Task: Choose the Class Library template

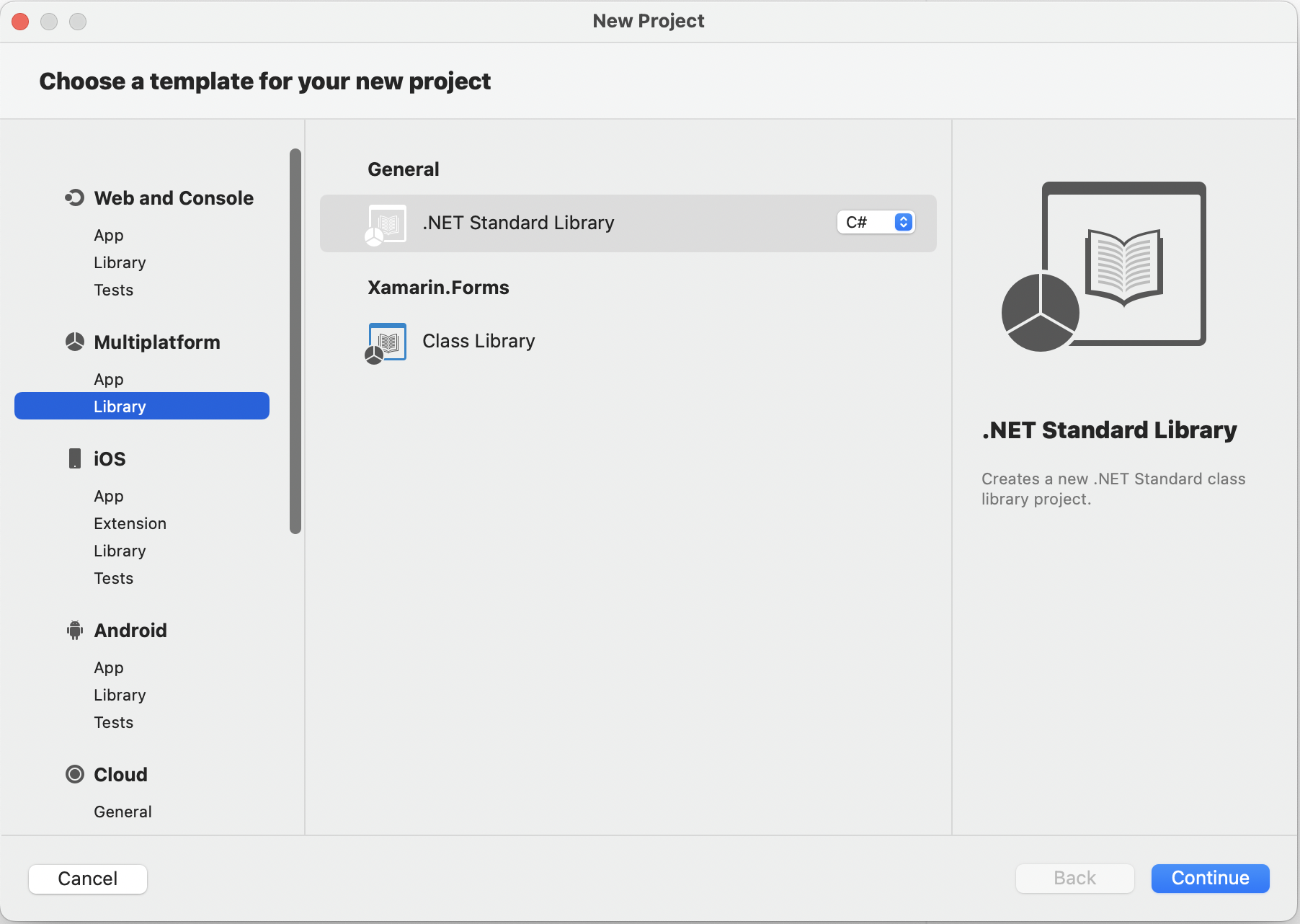Action: pos(628,342)
